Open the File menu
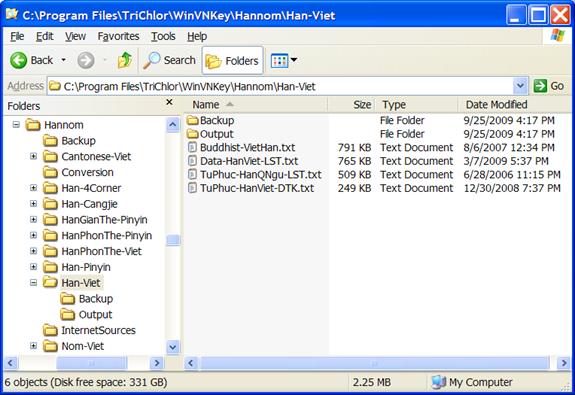 click(17, 36)
